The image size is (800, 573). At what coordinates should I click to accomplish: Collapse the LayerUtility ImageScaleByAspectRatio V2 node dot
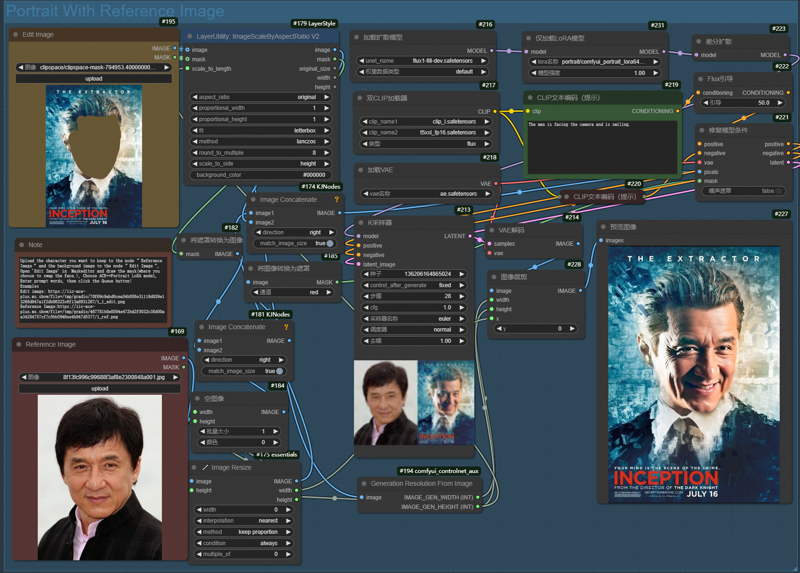click(190, 37)
